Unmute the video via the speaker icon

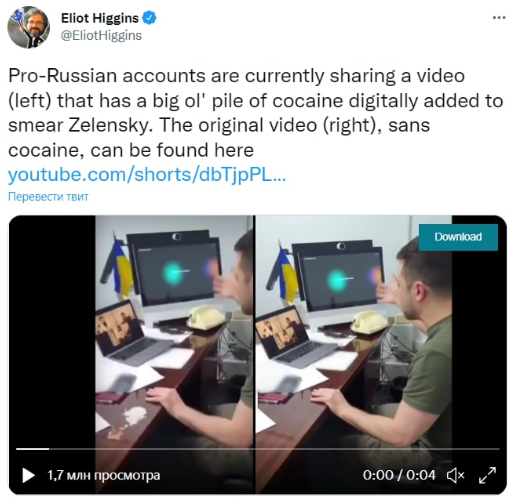(x=455, y=475)
